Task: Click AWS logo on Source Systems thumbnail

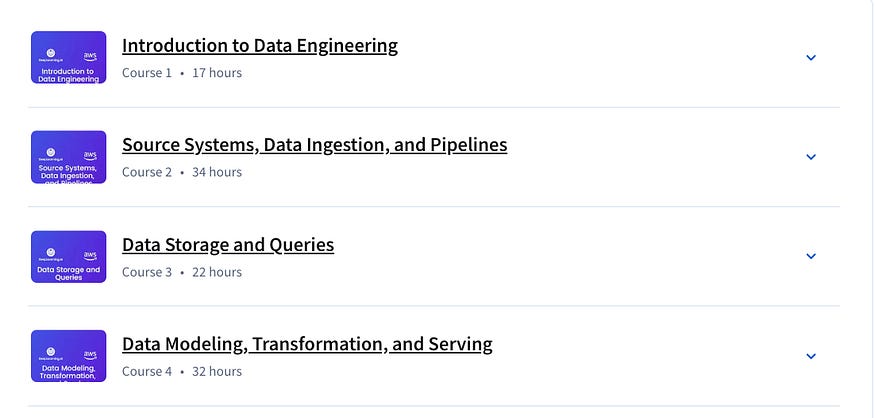Action: coord(90,155)
